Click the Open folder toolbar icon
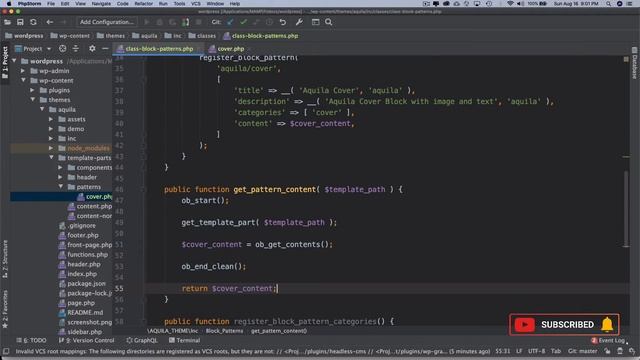 point(7,22)
